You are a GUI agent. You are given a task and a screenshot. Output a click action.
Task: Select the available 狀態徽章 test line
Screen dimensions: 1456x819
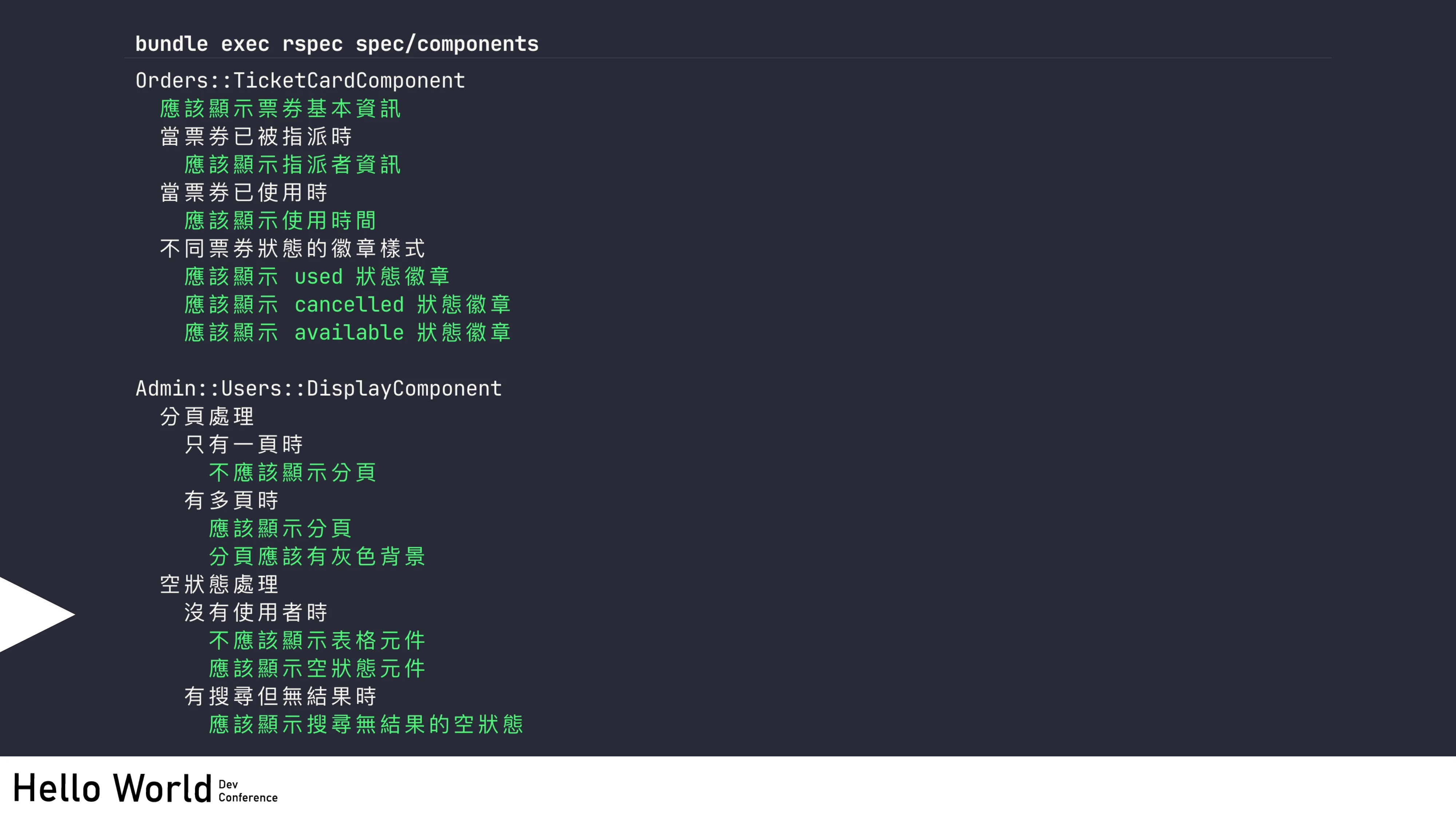[x=347, y=332]
